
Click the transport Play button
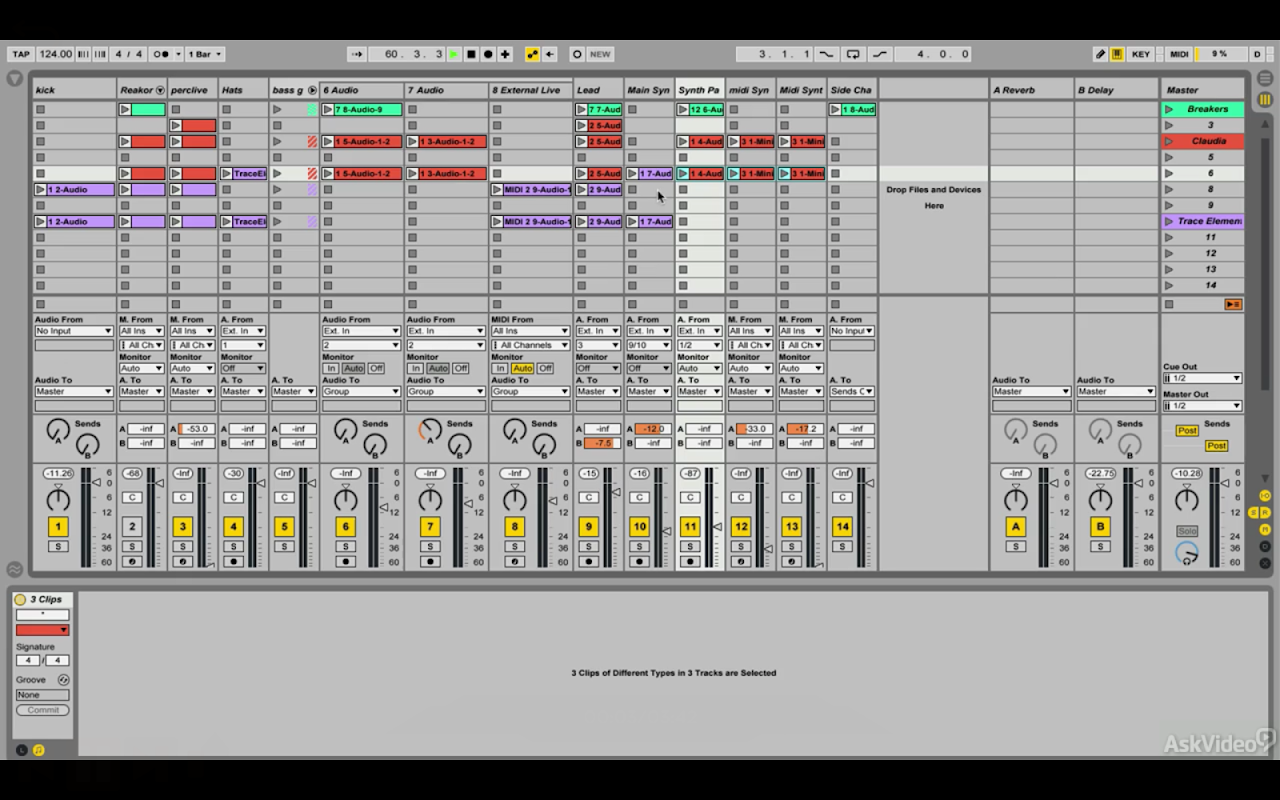point(454,54)
